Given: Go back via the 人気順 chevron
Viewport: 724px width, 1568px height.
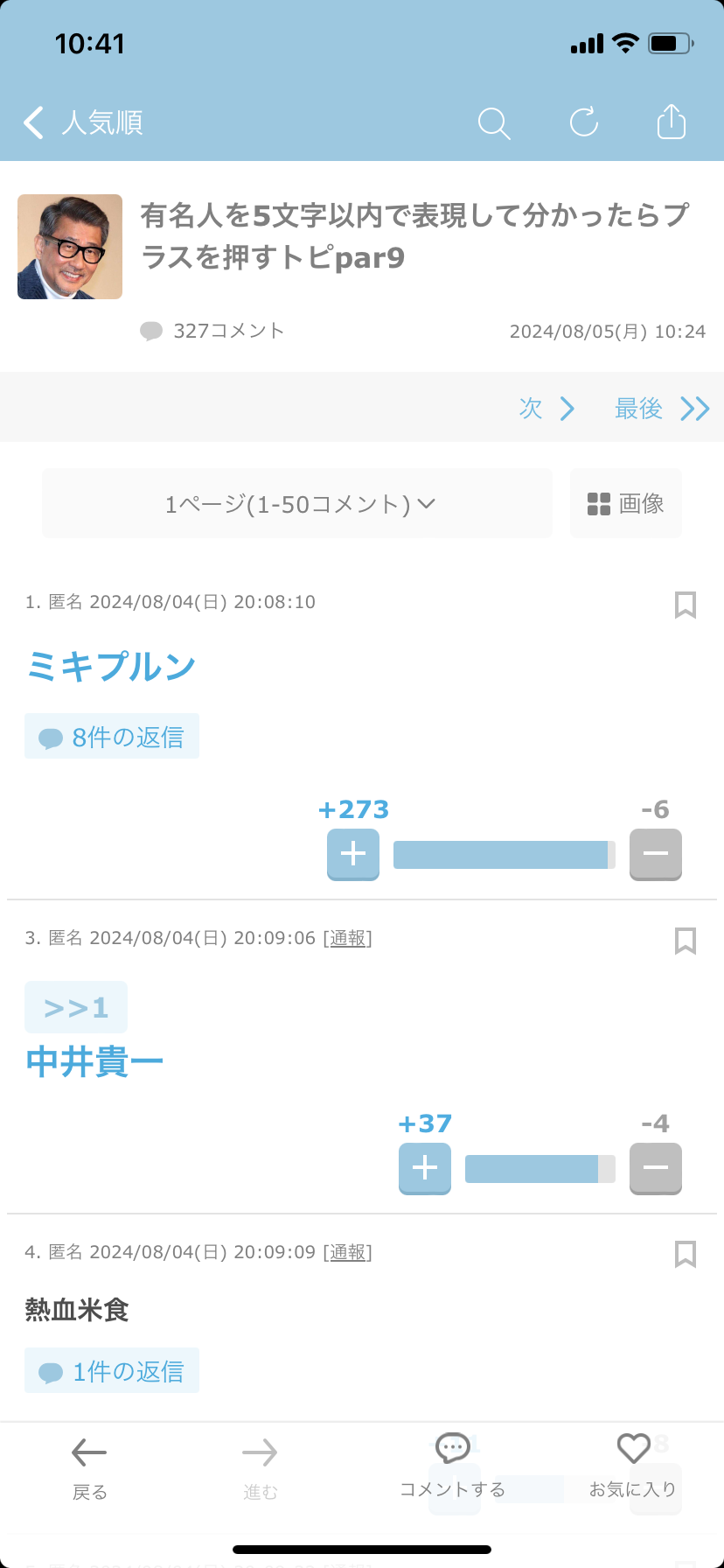Looking at the screenshot, I should (83, 122).
